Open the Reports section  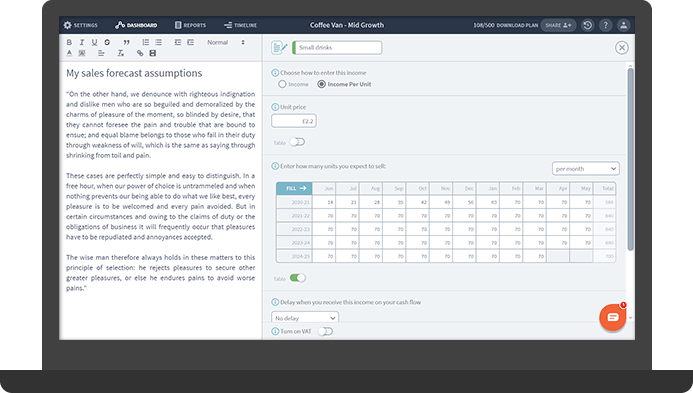click(190, 25)
